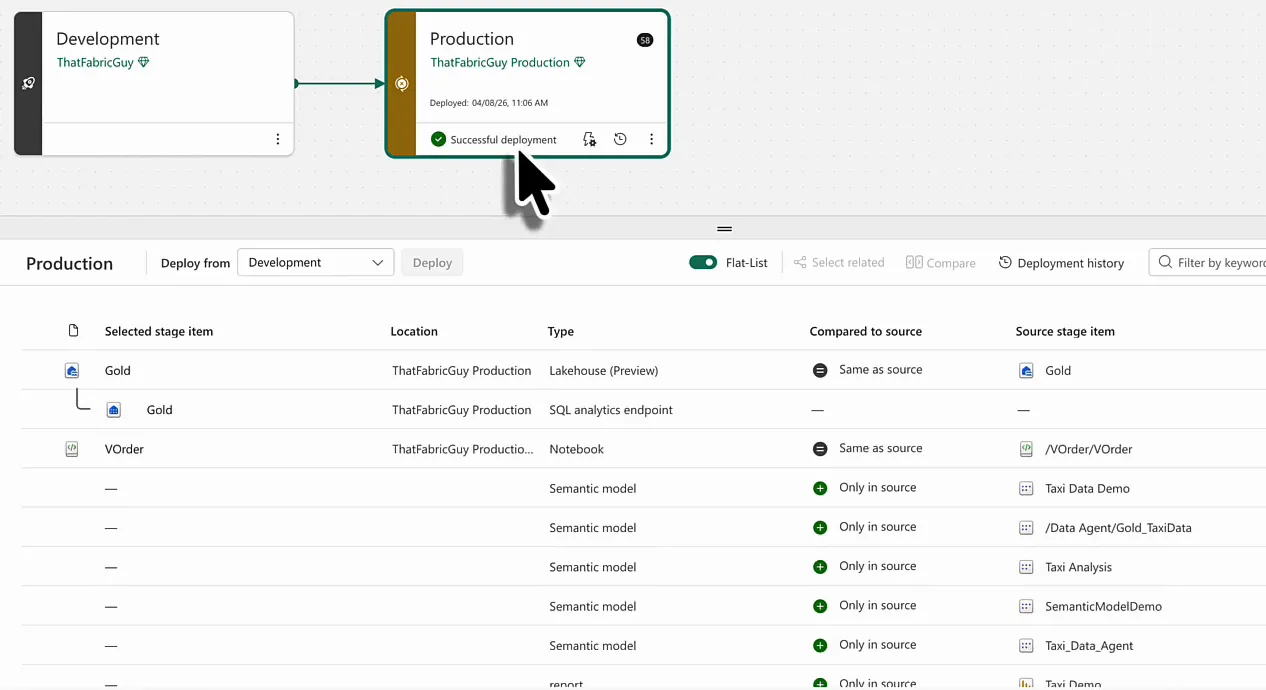The image size is (1266, 690).
Task: Click the VOrder notebook icon
Action: pos(72,449)
